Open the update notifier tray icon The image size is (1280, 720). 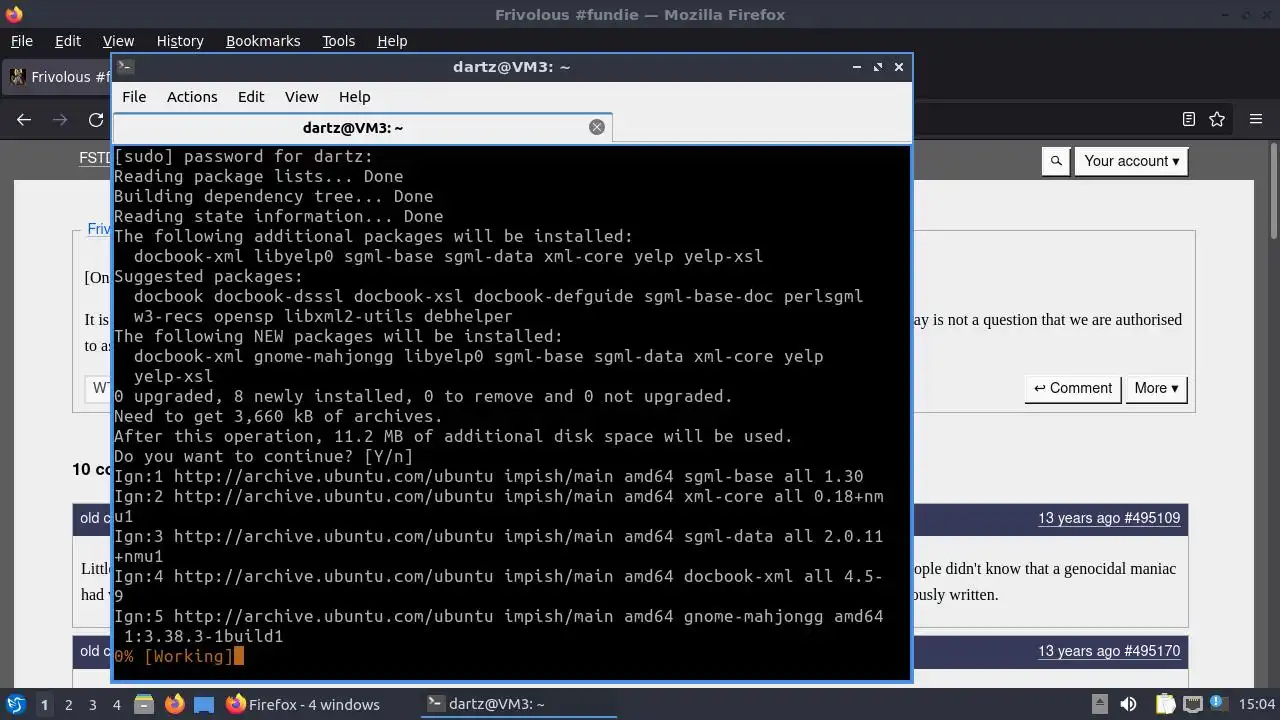coord(1220,704)
